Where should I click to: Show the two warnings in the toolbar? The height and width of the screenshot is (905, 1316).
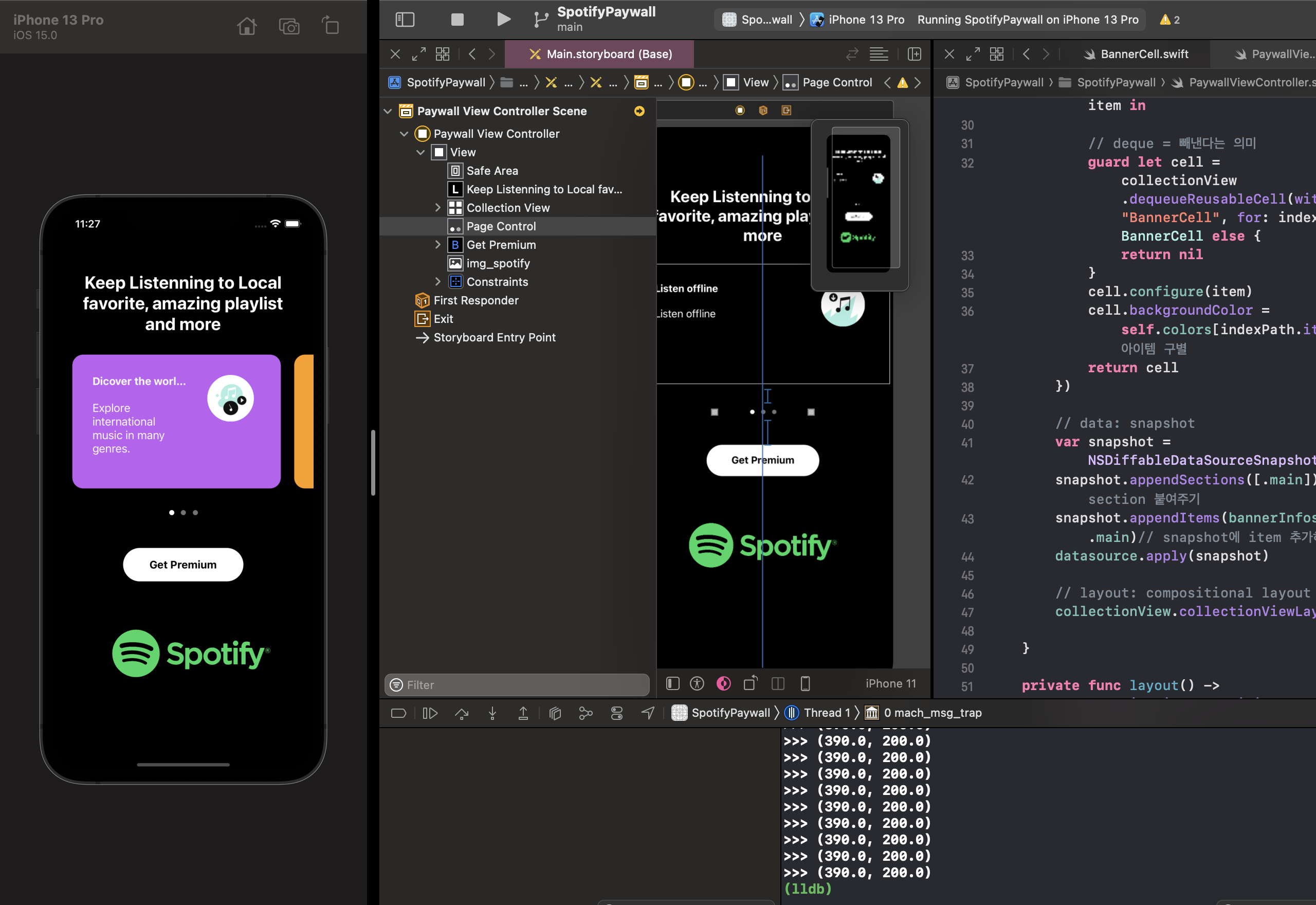click(x=1170, y=19)
